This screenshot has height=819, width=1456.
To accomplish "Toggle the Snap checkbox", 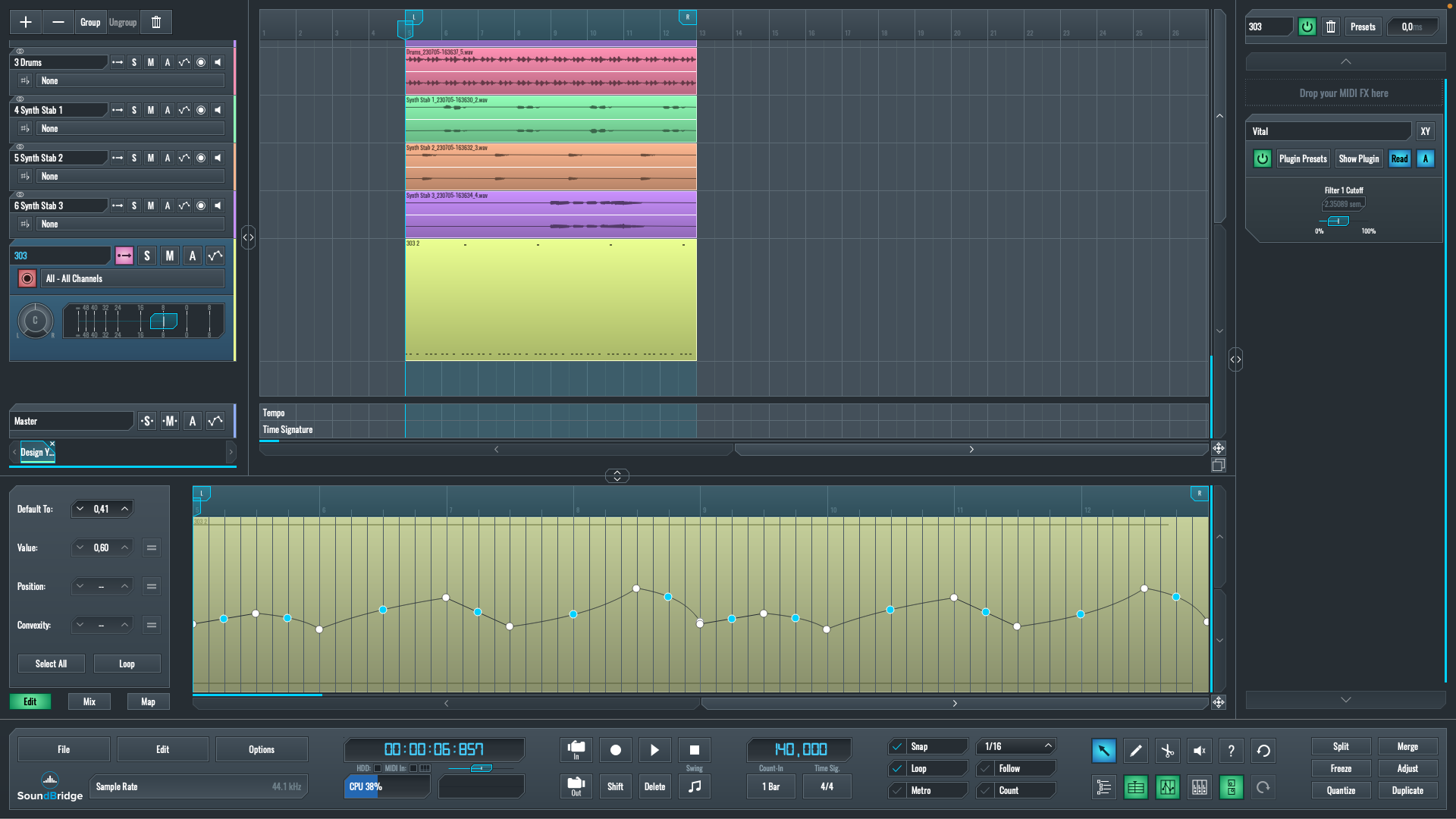I will (x=897, y=746).
